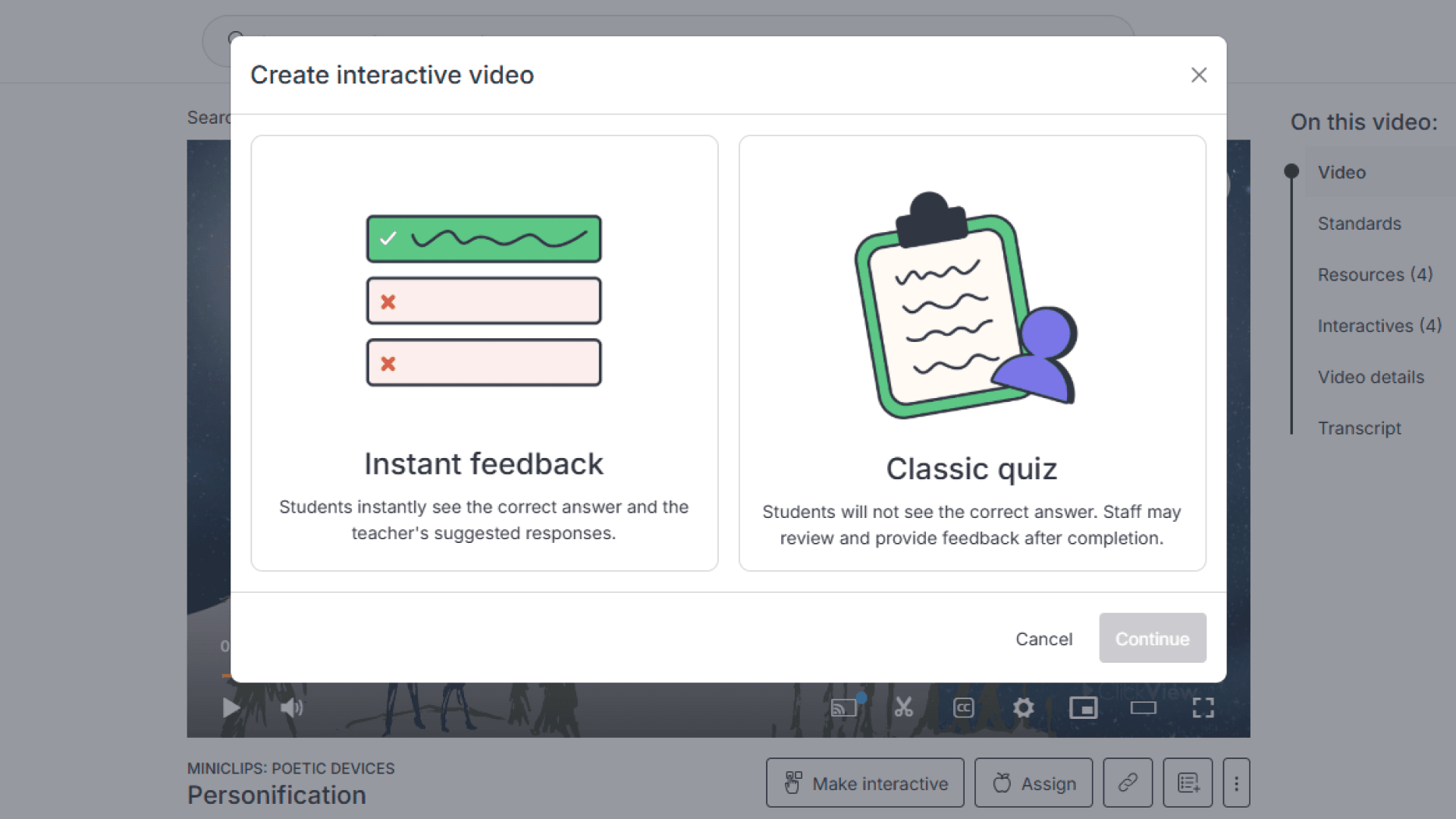Toggle closed captions CC icon
Screen dimensions: 1456x819
[963, 708]
